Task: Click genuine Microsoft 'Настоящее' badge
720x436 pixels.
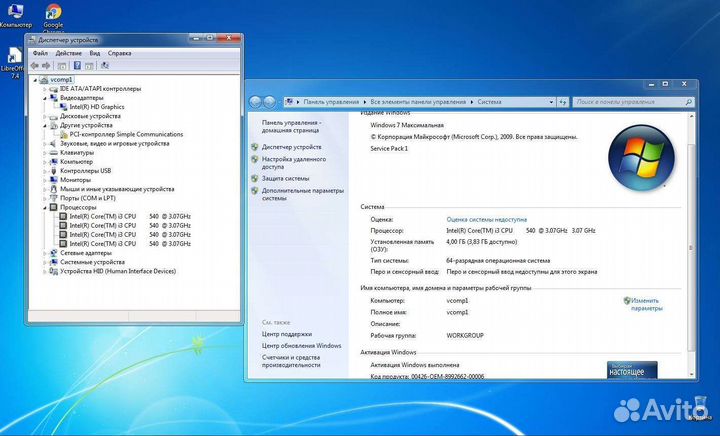Action: (x=632, y=369)
